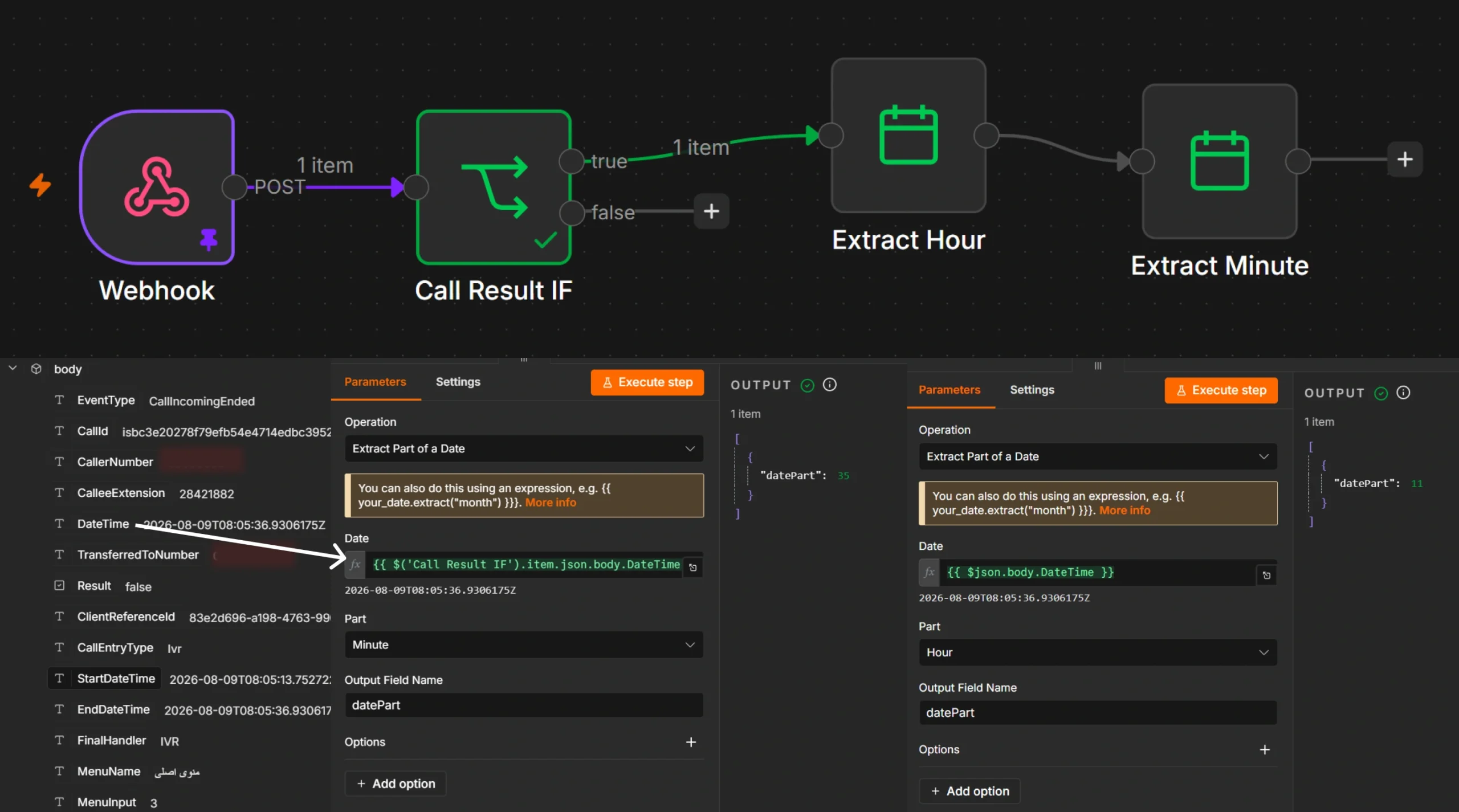
Task: Open the Extract Minute node
Action: [1220, 161]
